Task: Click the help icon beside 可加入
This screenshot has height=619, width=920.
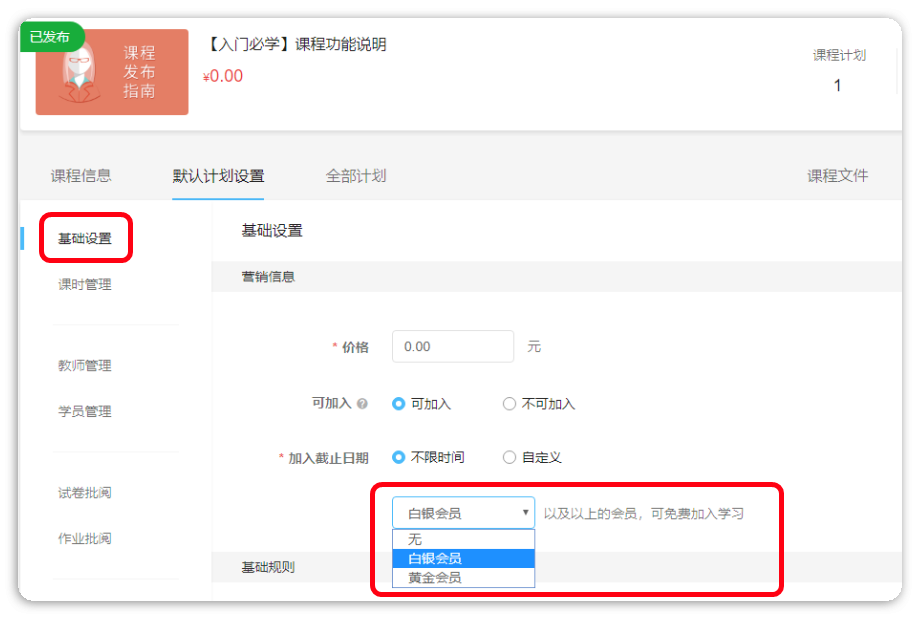Action: coord(362,404)
